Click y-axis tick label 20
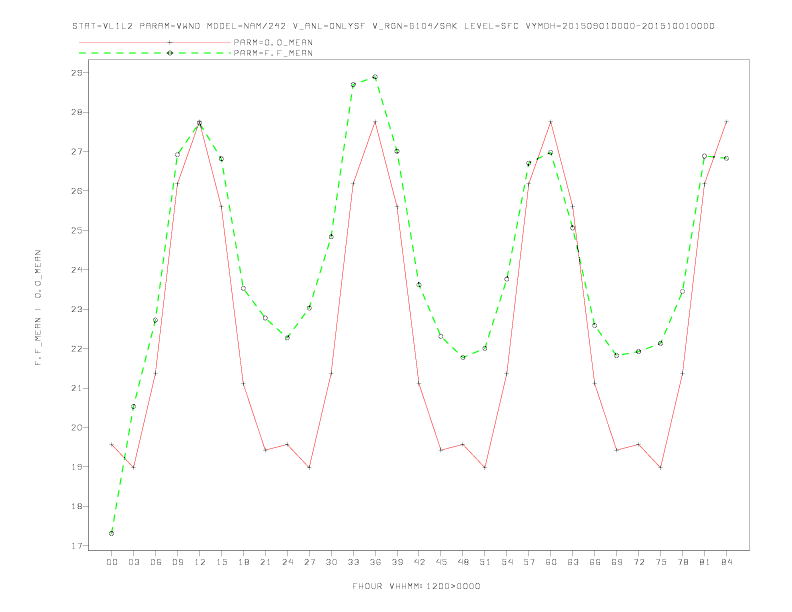The width and height of the screenshot is (792, 612). 77,427
